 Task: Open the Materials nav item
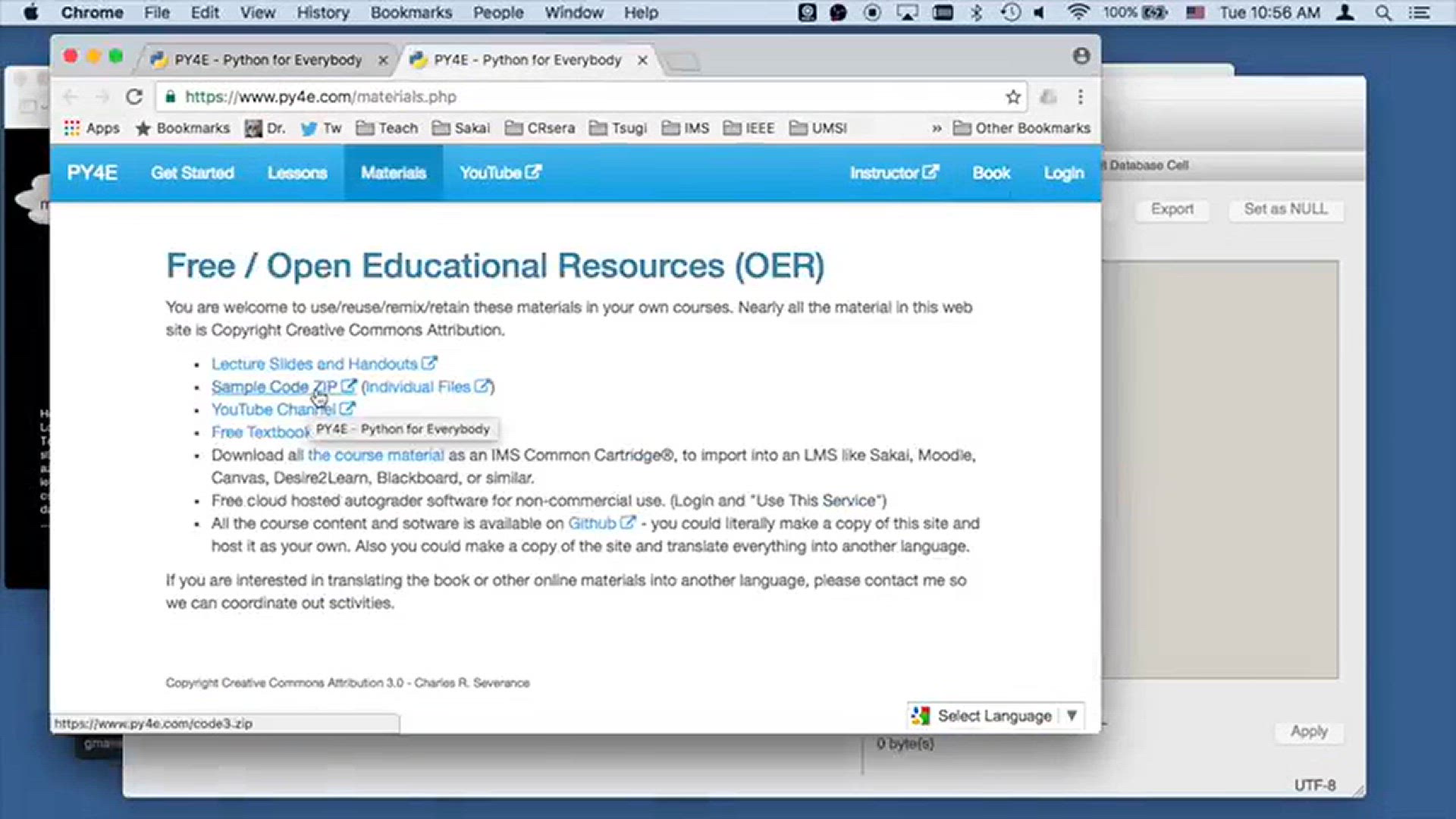coord(394,173)
